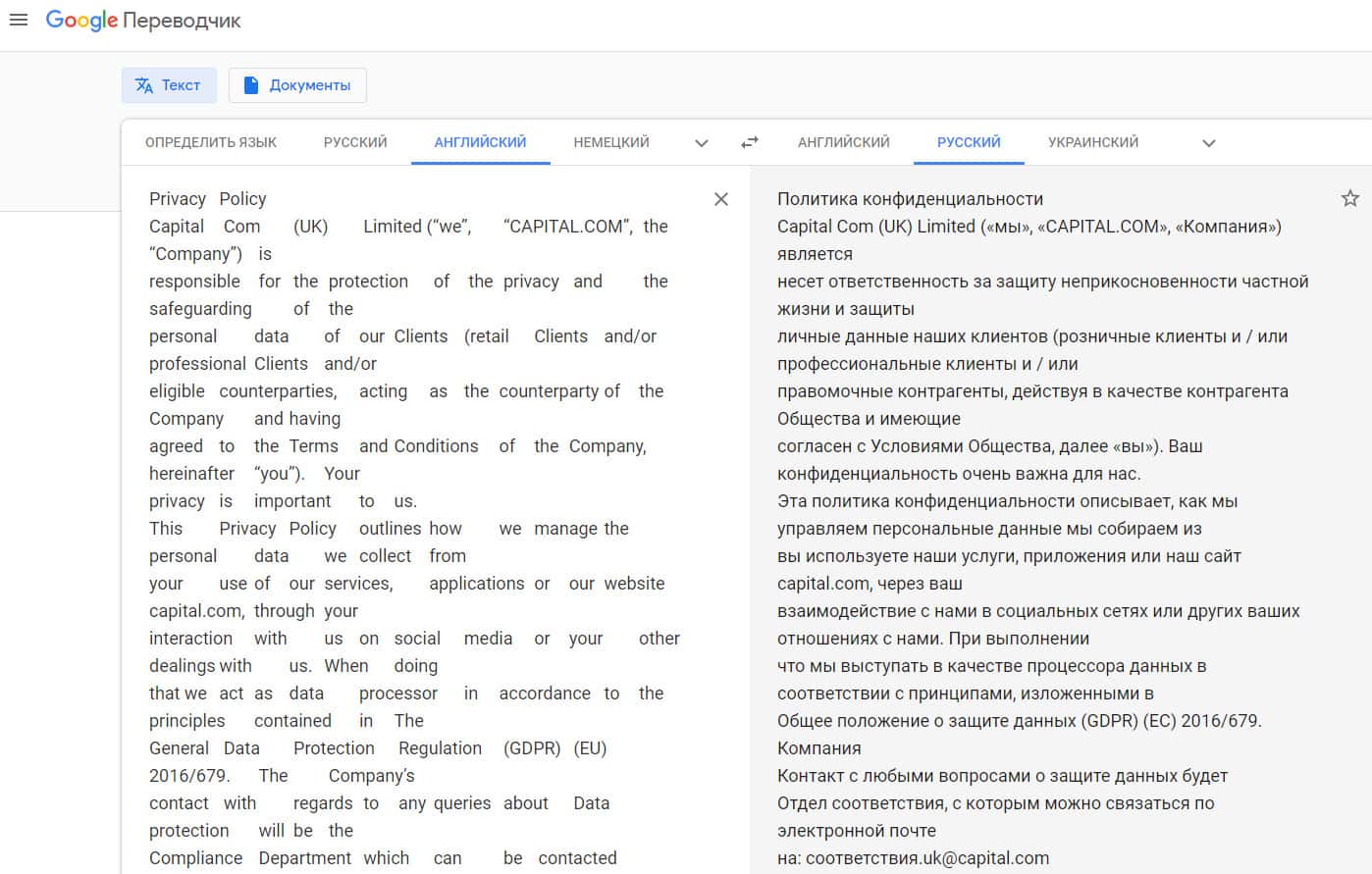Select Русский as target language

click(969, 142)
